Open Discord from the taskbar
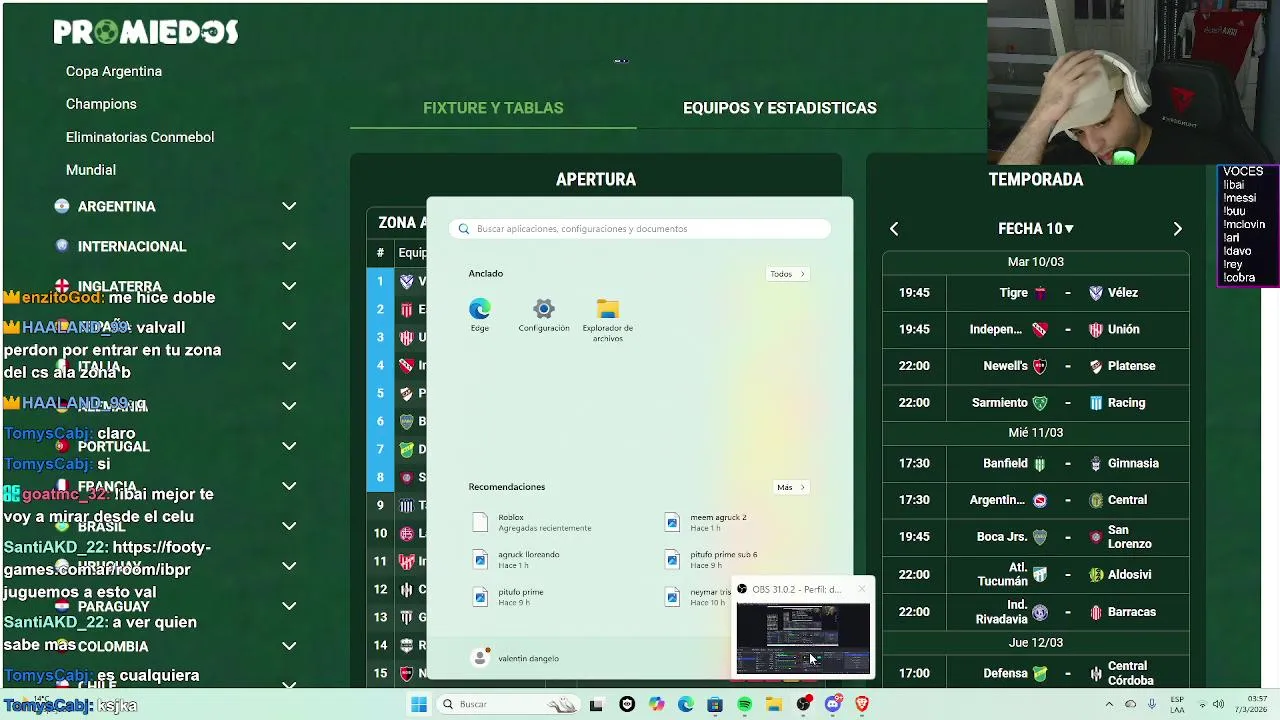Viewport: 1280px width, 720px height. (x=832, y=704)
